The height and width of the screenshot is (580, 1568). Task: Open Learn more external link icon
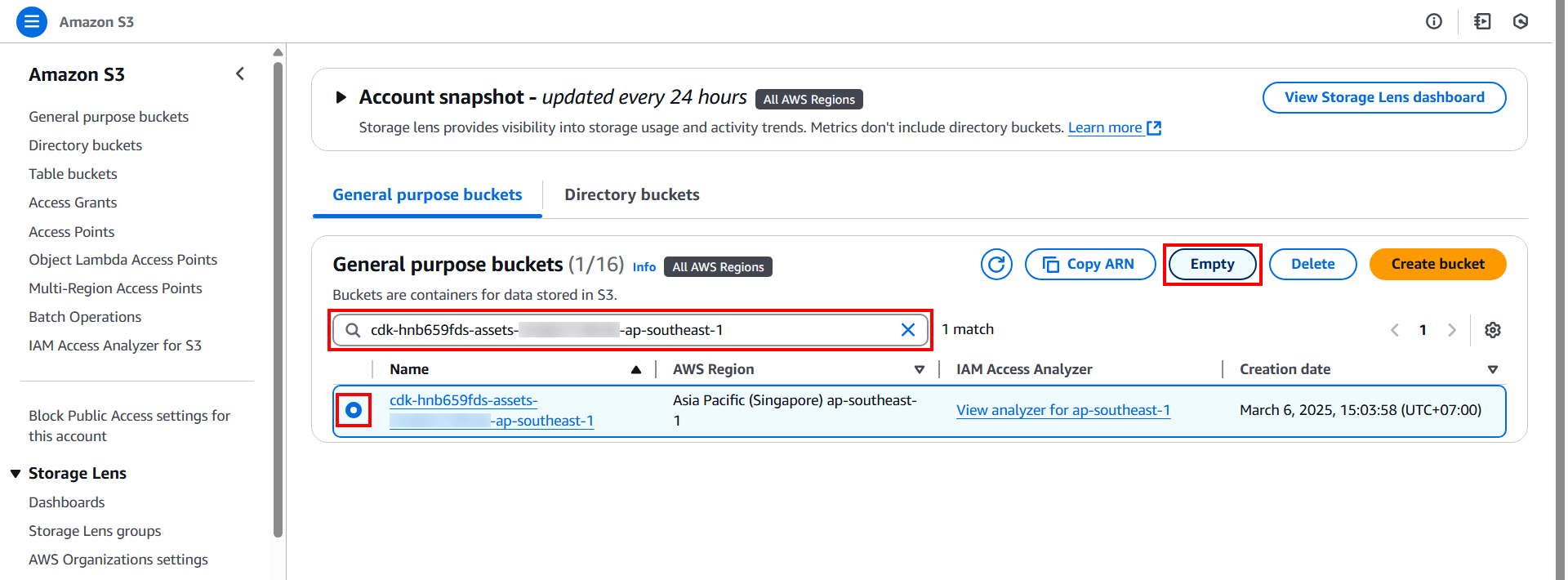tap(1154, 128)
